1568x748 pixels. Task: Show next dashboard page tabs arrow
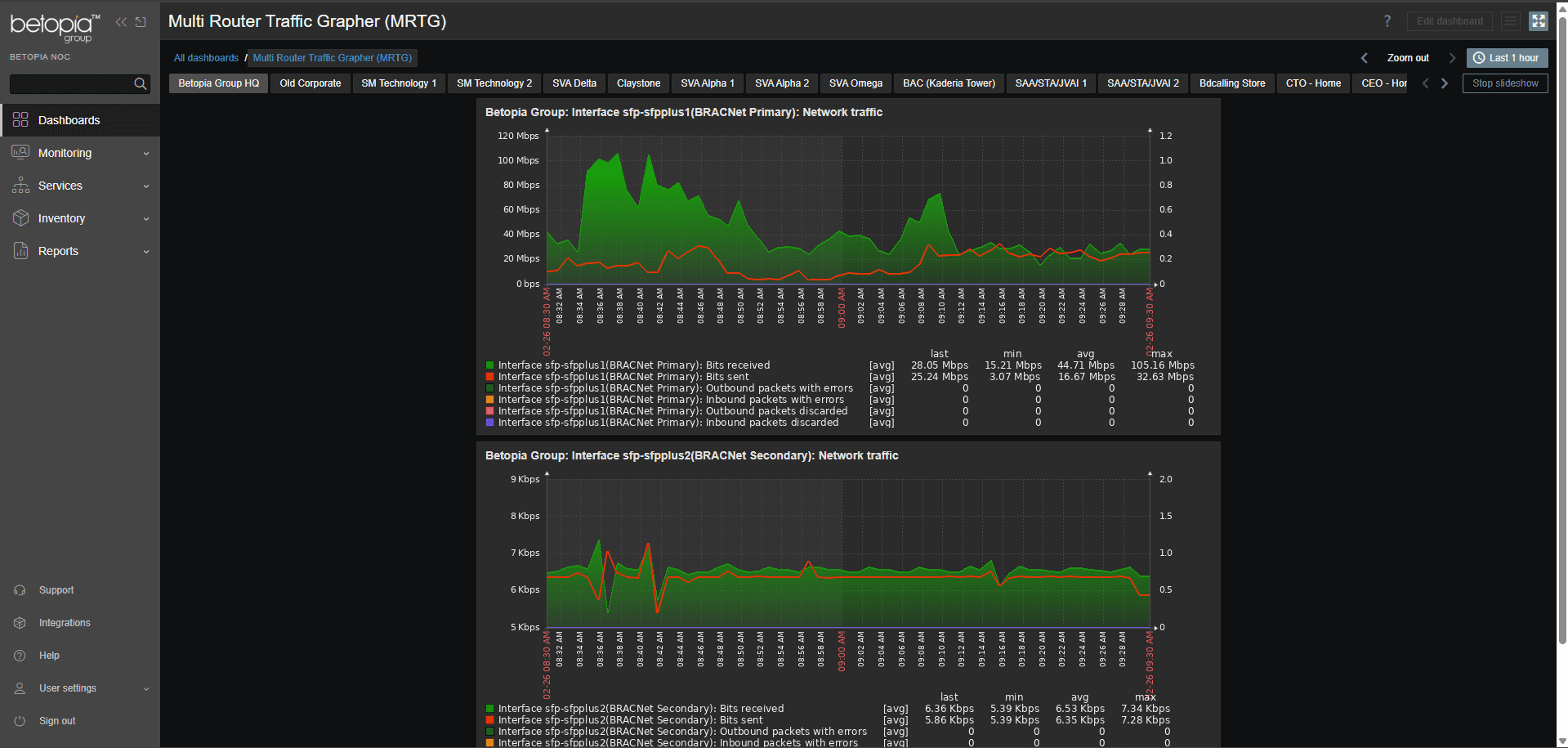coord(1445,83)
